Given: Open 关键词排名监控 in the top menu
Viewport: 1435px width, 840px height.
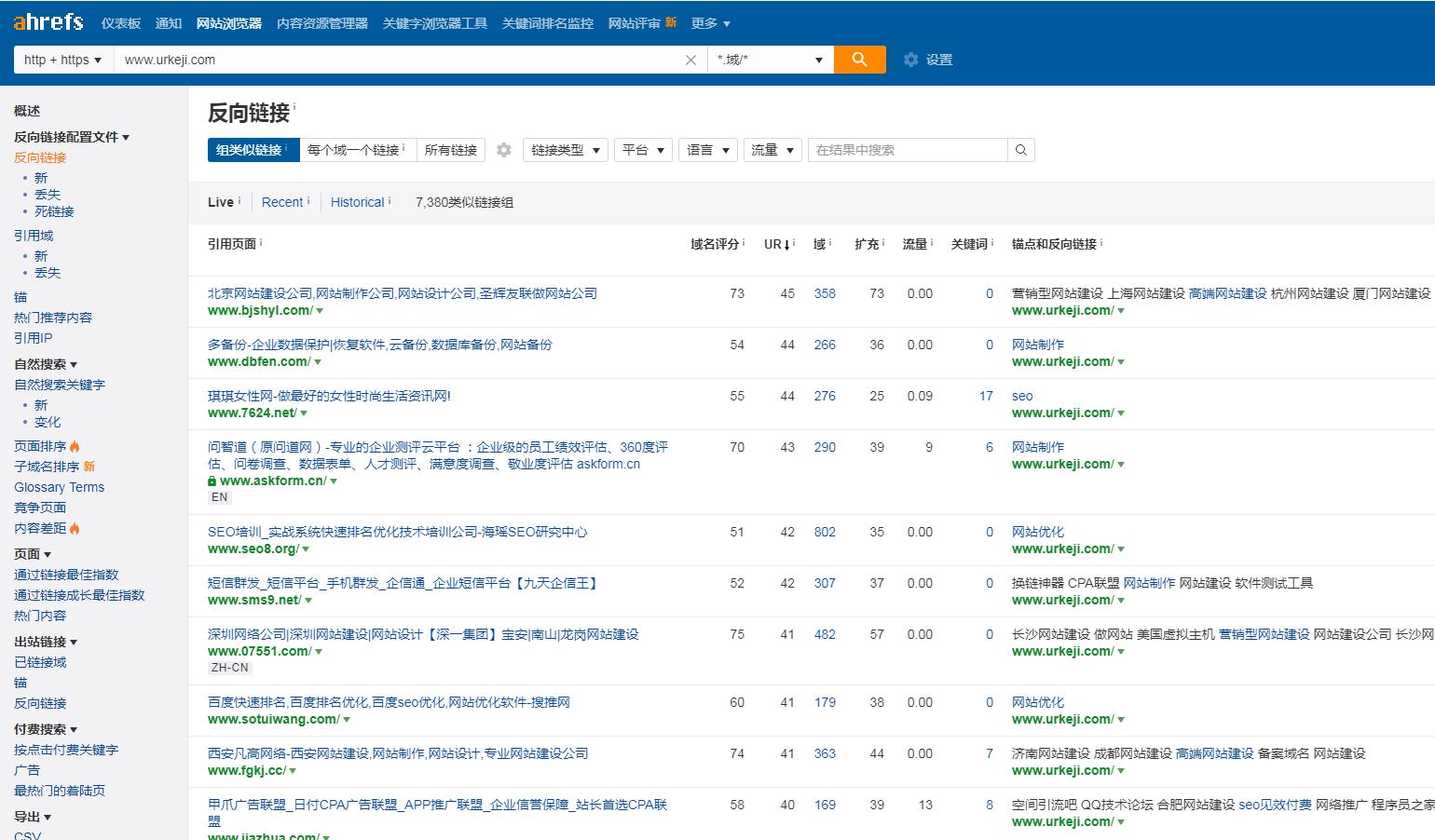Looking at the screenshot, I should 547,23.
